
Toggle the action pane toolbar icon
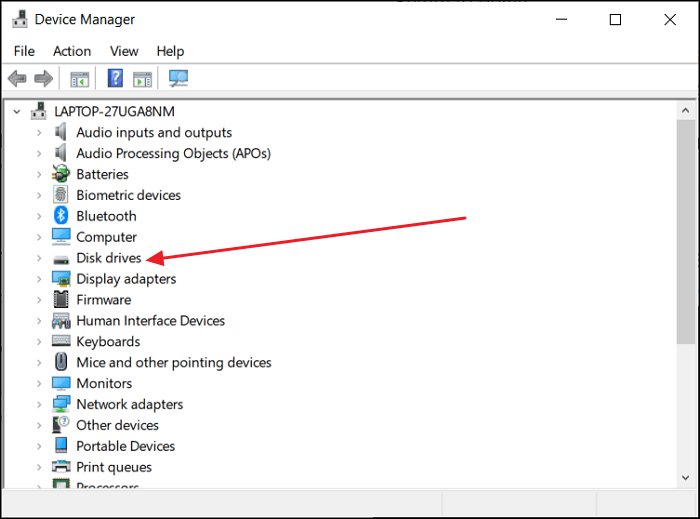(x=142, y=78)
